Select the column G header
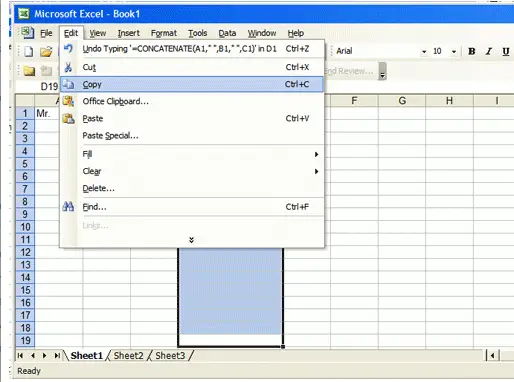The width and height of the screenshot is (514, 382). (x=402, y=100)
